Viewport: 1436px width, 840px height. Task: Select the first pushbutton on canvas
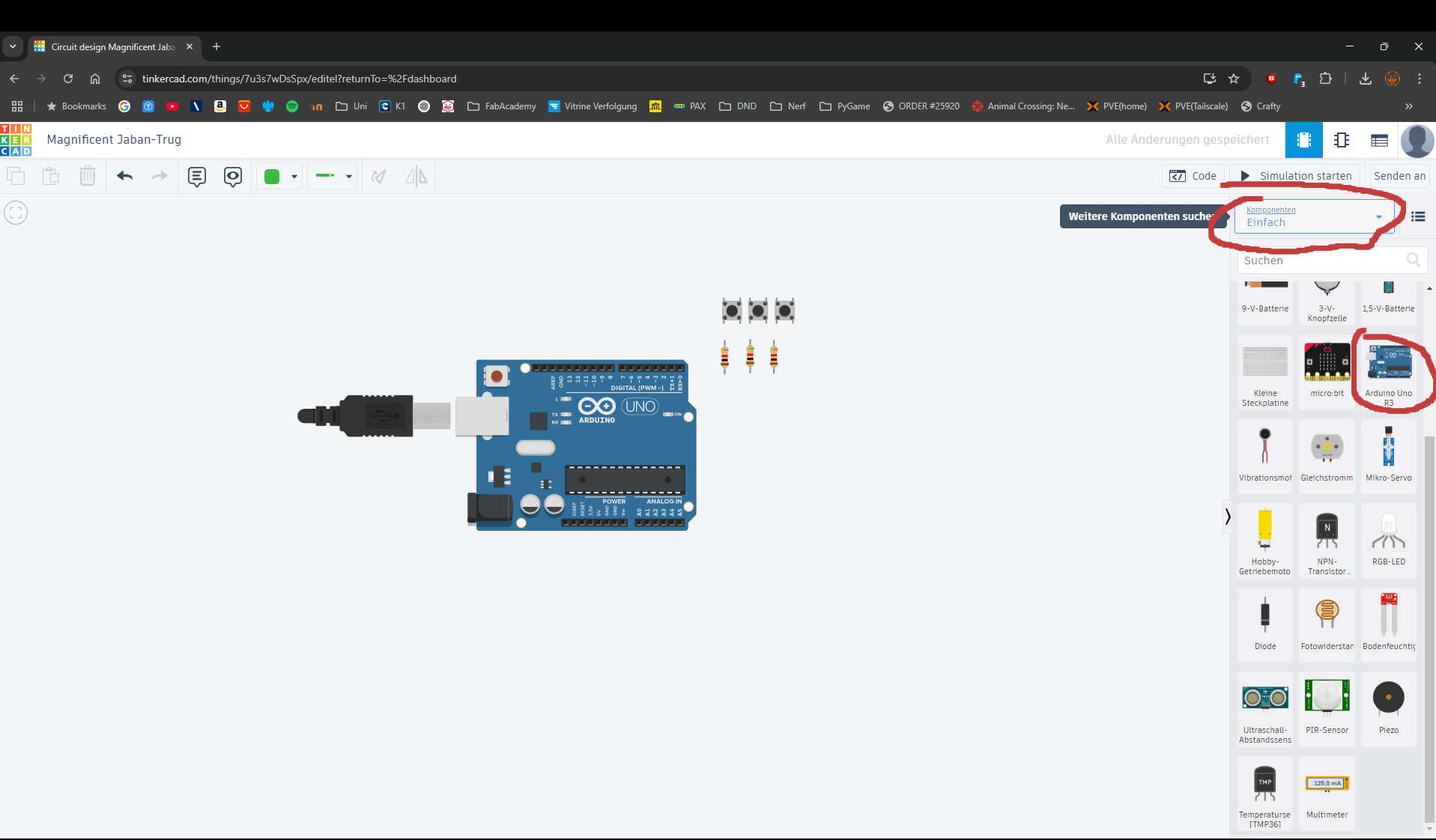(x=731, y=310)
